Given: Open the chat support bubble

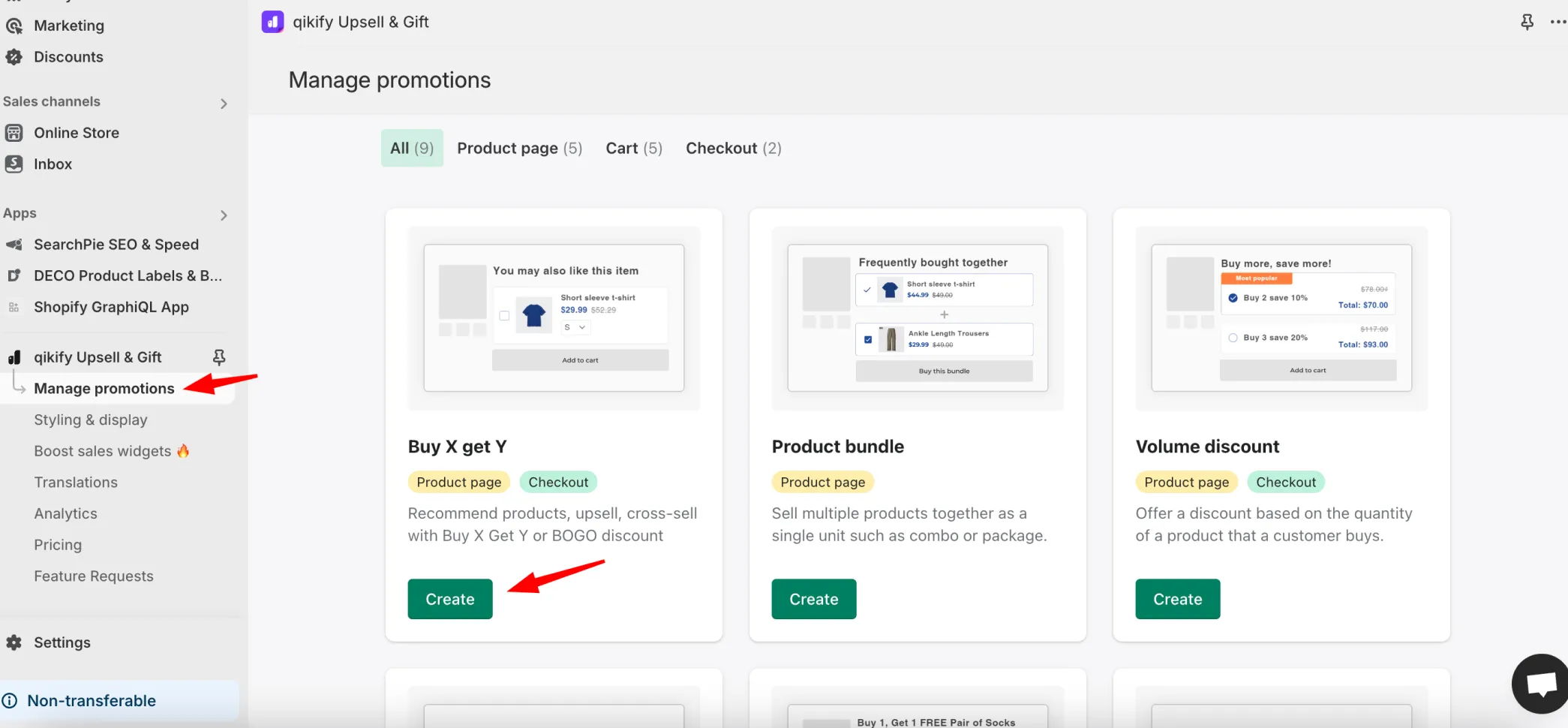Looking at the screenshot, I should pos(1540,684).
